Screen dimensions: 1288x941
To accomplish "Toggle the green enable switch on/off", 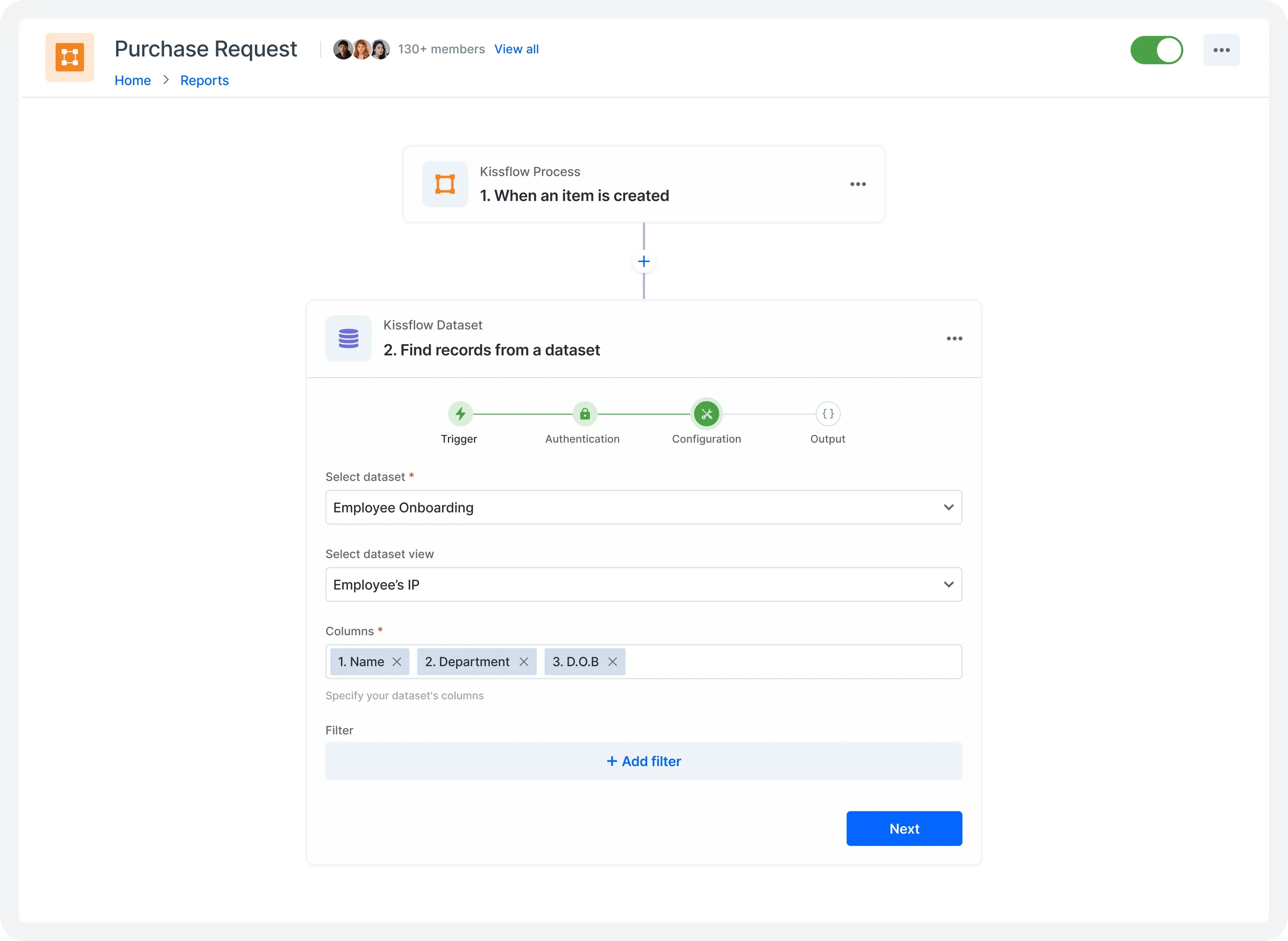I will click(x=1159, y=49).
